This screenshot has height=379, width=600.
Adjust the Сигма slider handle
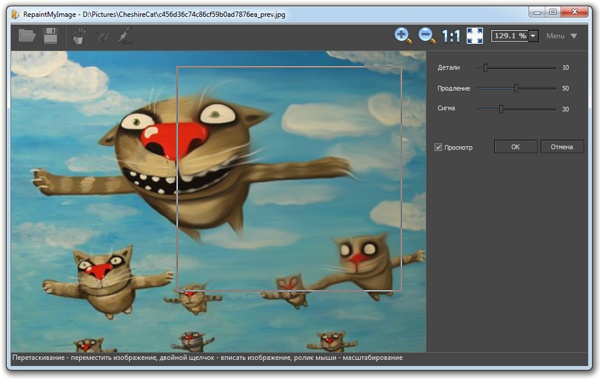coord(501,109)
